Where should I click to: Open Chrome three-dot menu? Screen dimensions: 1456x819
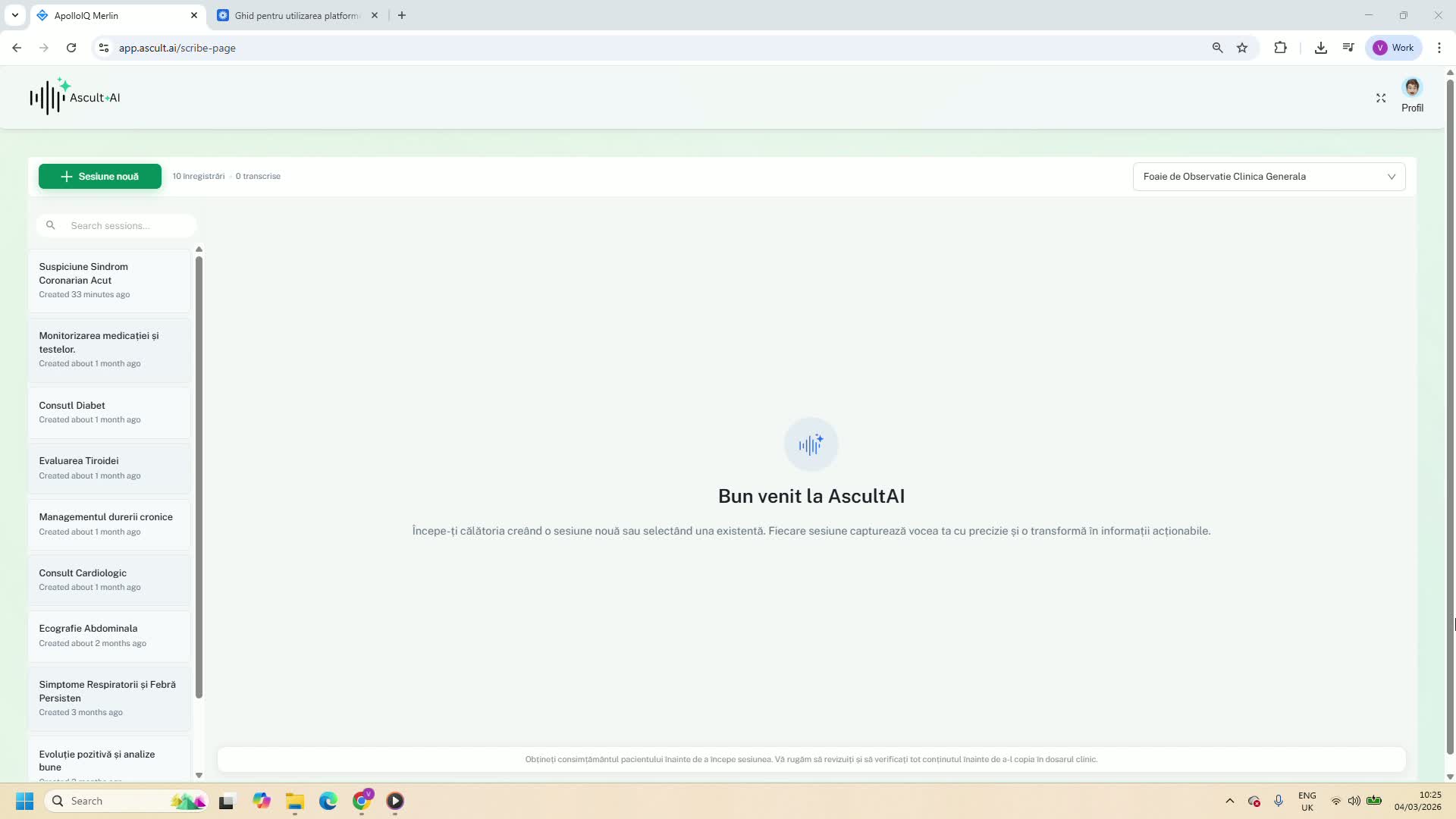point(1439,48)
